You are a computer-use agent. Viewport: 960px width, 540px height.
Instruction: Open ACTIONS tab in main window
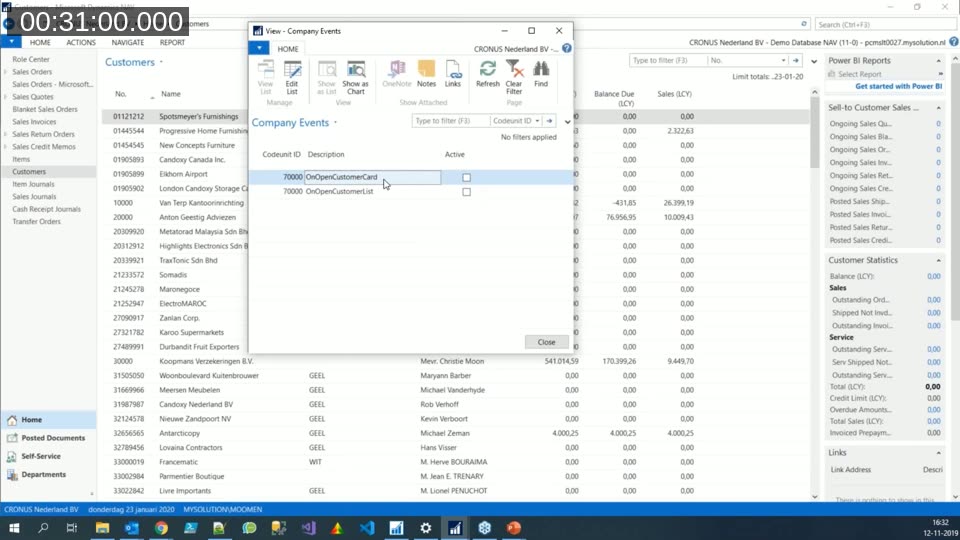tap(81, 42)
